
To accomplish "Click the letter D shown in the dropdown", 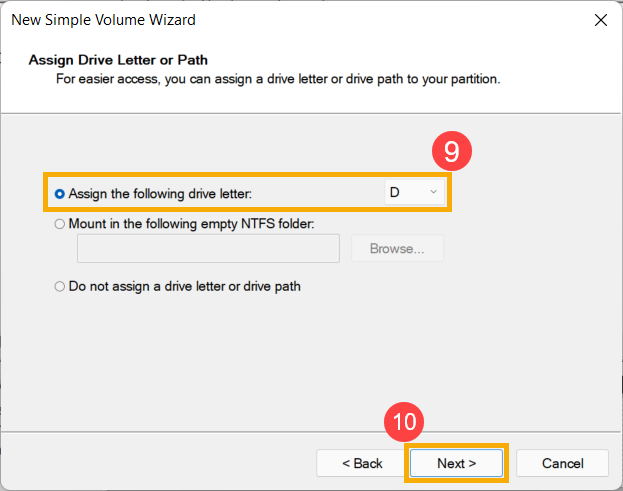I will 395,192.
